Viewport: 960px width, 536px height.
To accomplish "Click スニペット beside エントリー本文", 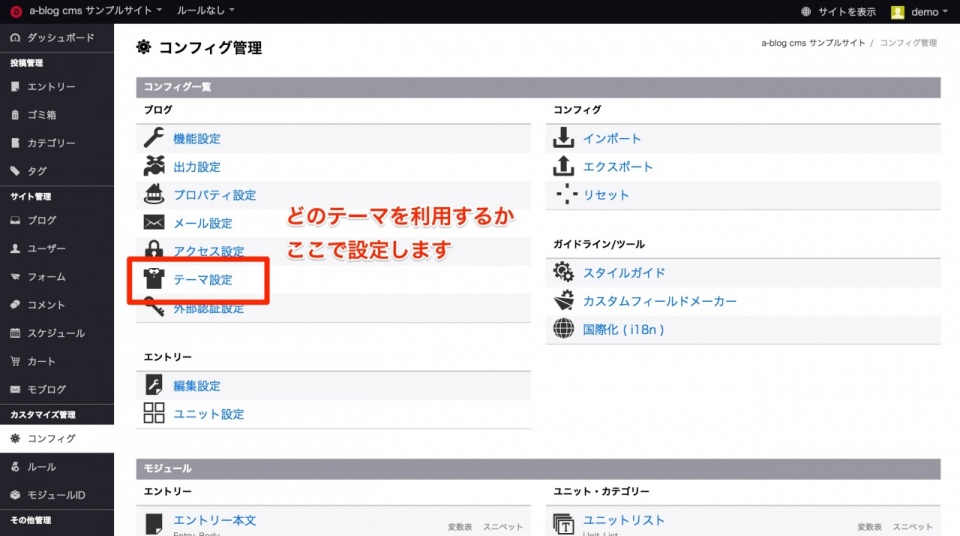I will 503,527.
